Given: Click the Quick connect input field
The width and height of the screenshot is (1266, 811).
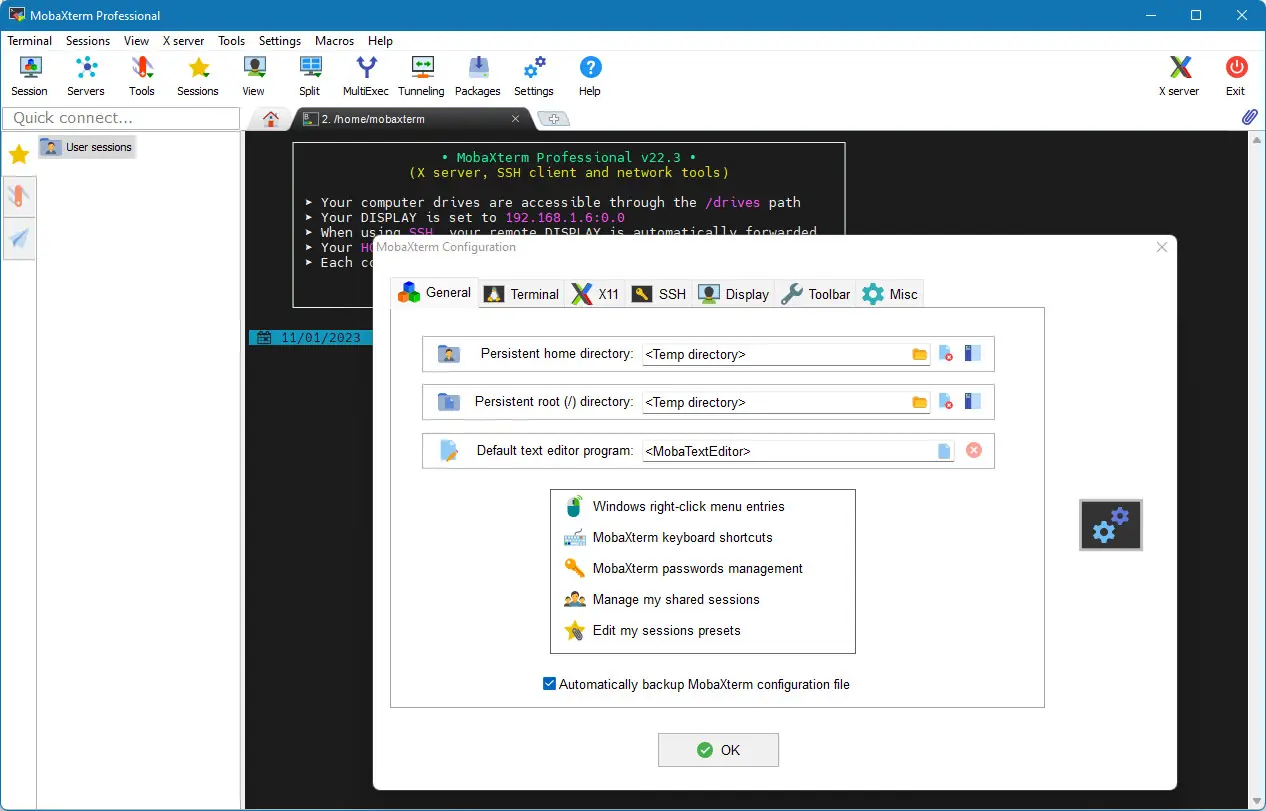Looking at the screenshot, I should [x=121, y=118].
